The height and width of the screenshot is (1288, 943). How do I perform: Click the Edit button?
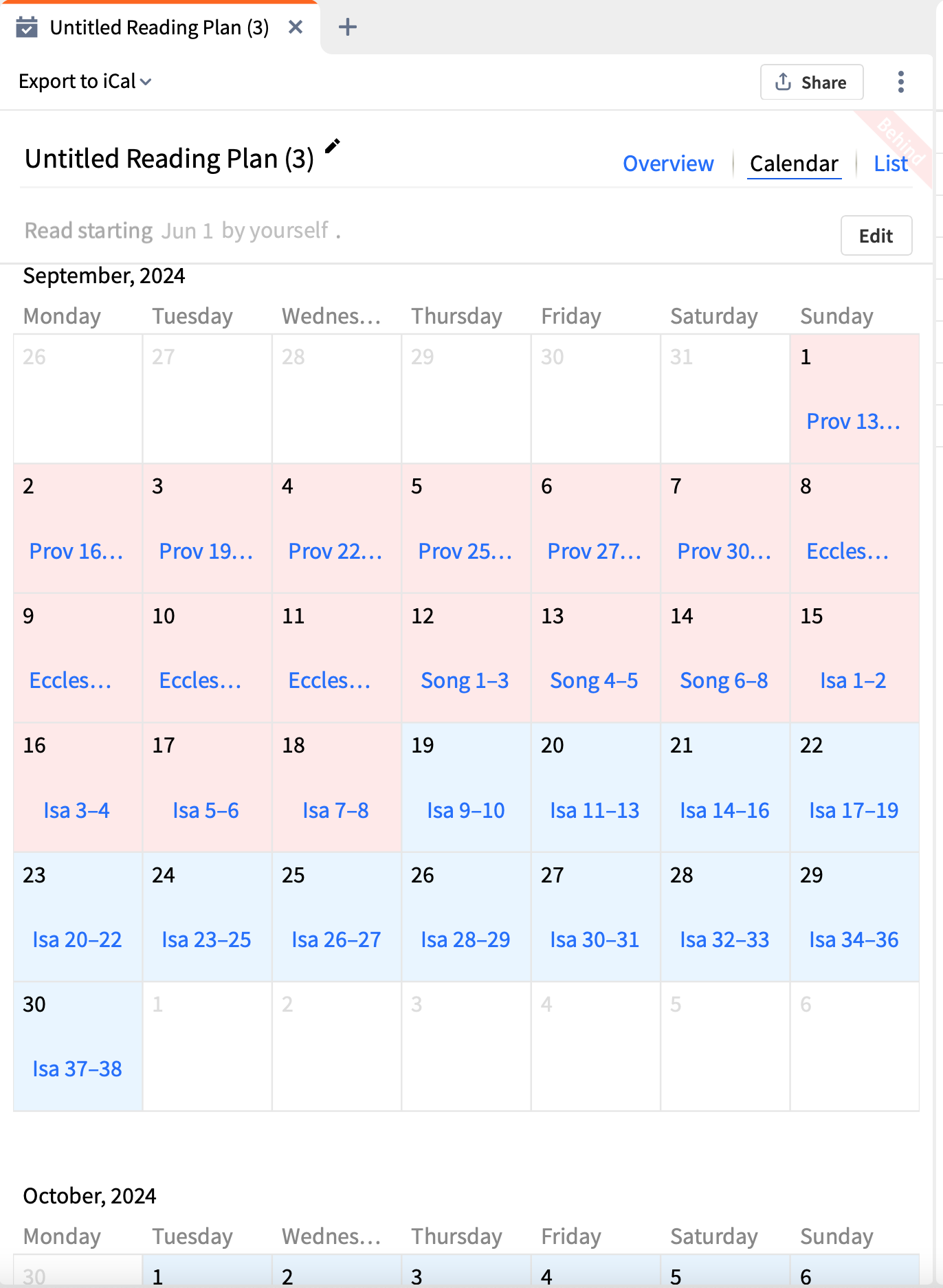pyautogui.click(x=876, y=236)
